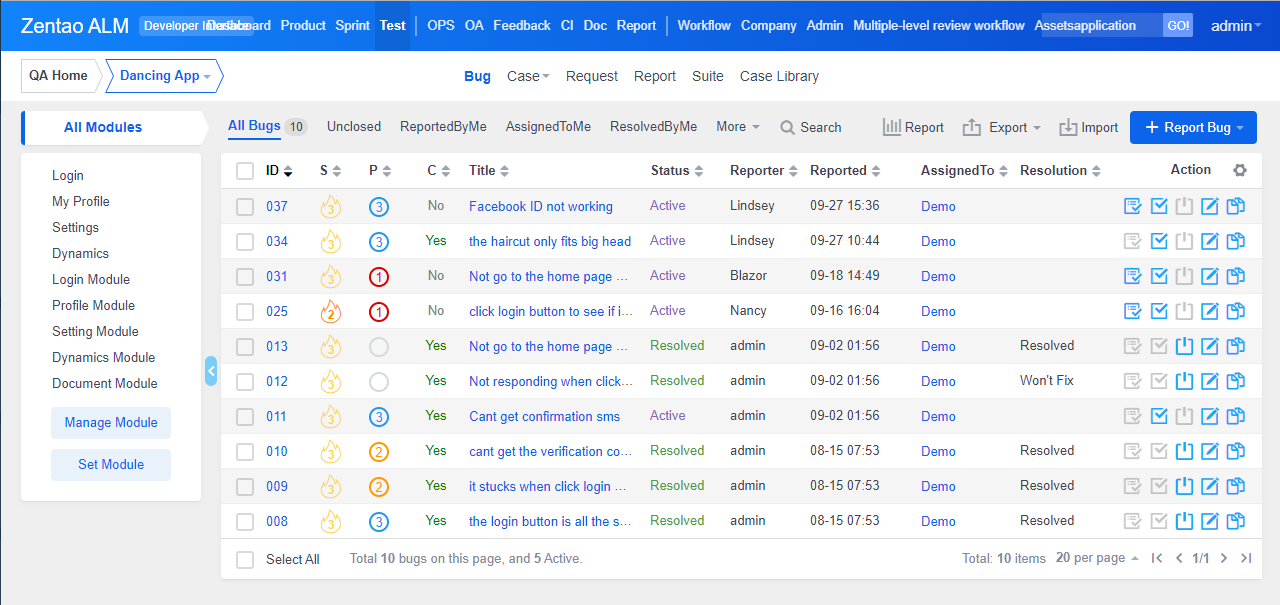Click close icon for bug 013
The image size is (1280, 605).
click(x=1185, y=346)
